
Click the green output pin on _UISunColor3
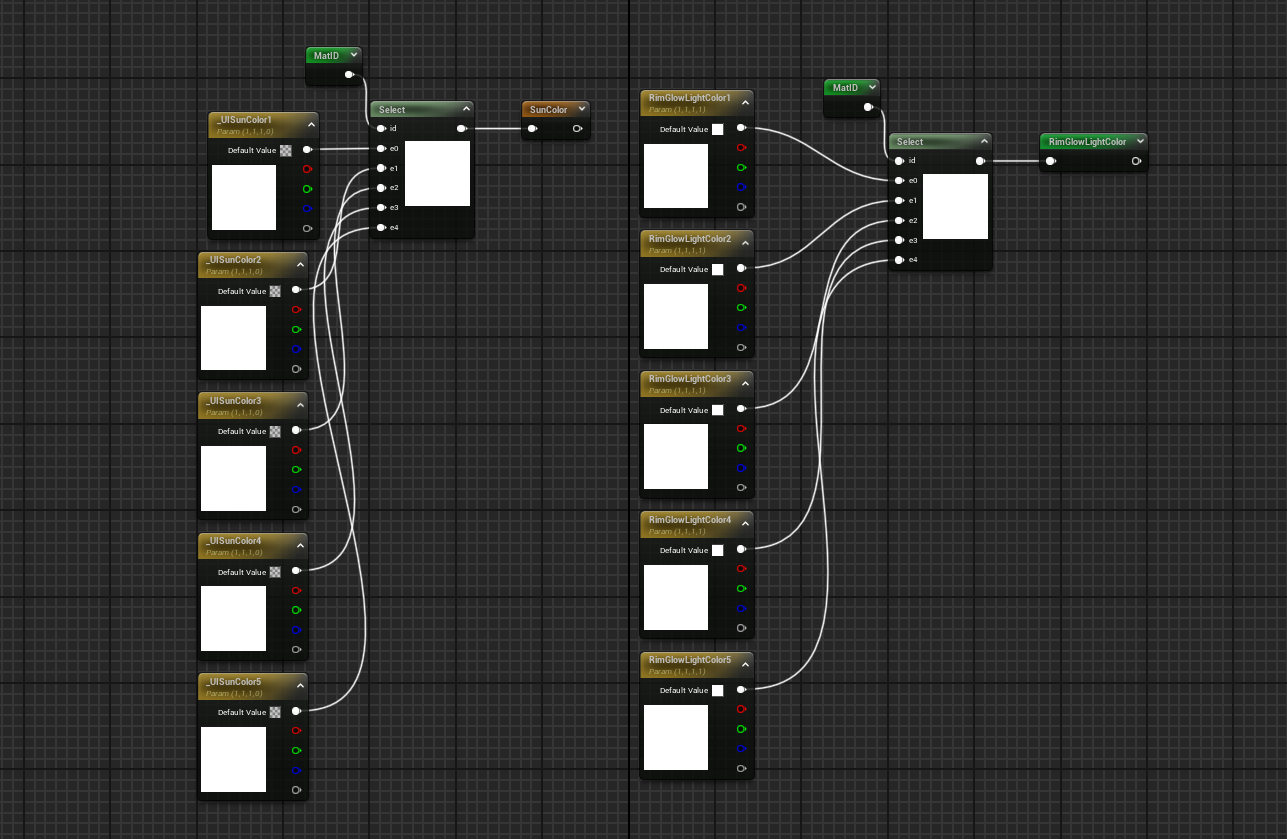point(296,470)
